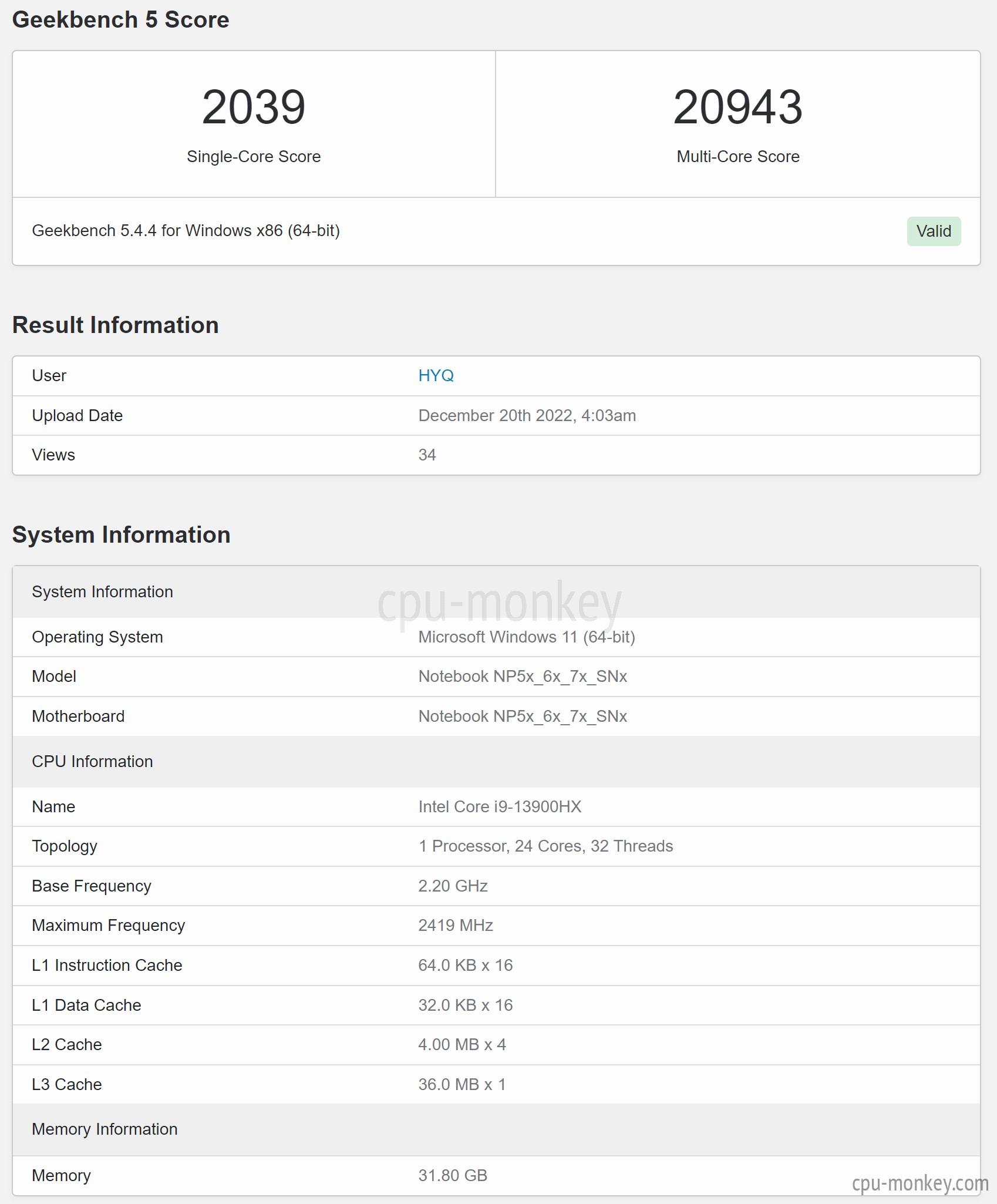Select the L2 Cache 4.00 MB value
This screenshot has height=1204, width=997.
click(x=462, y=1044)
